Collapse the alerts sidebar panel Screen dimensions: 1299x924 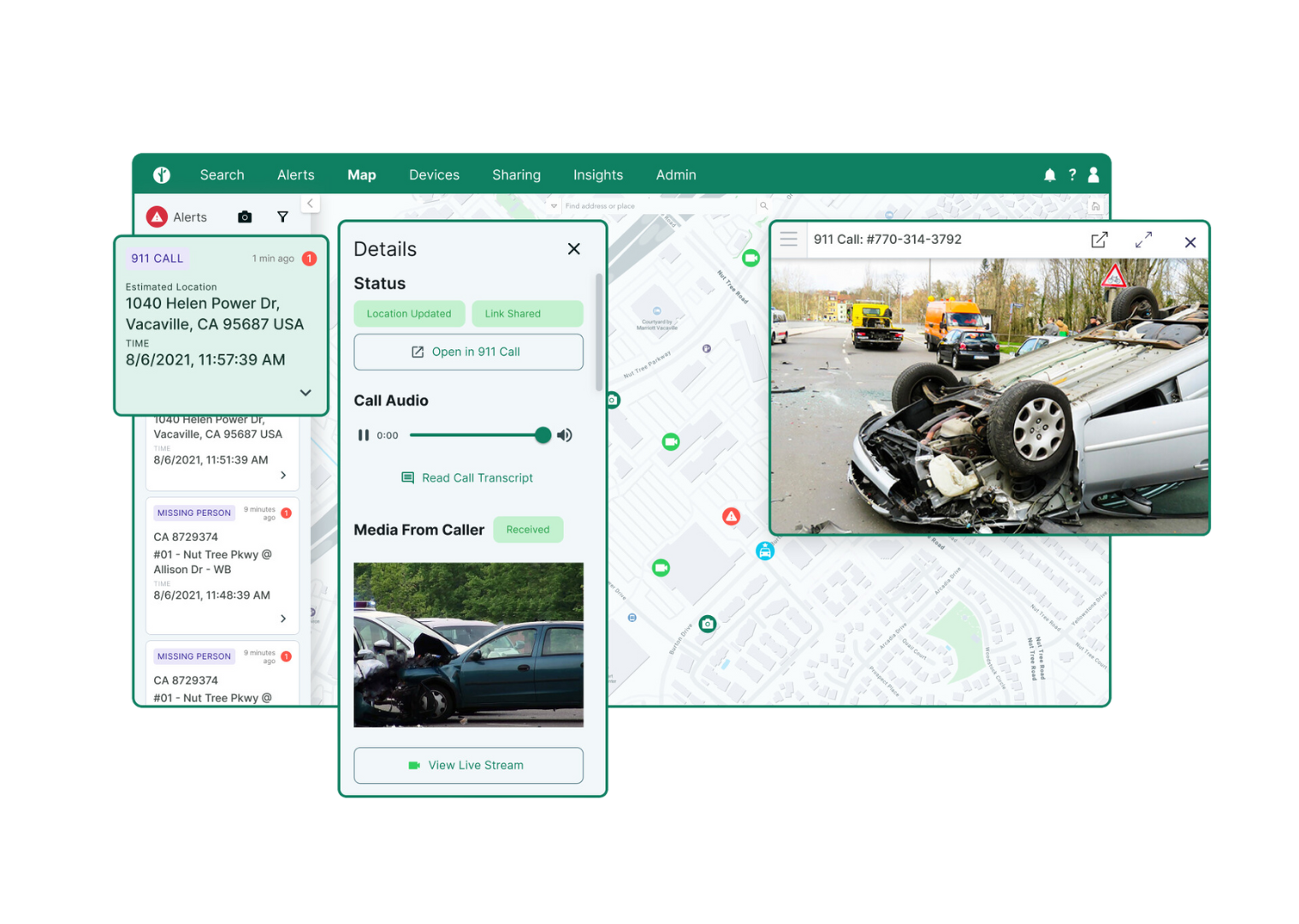click(x=310, y=204)
